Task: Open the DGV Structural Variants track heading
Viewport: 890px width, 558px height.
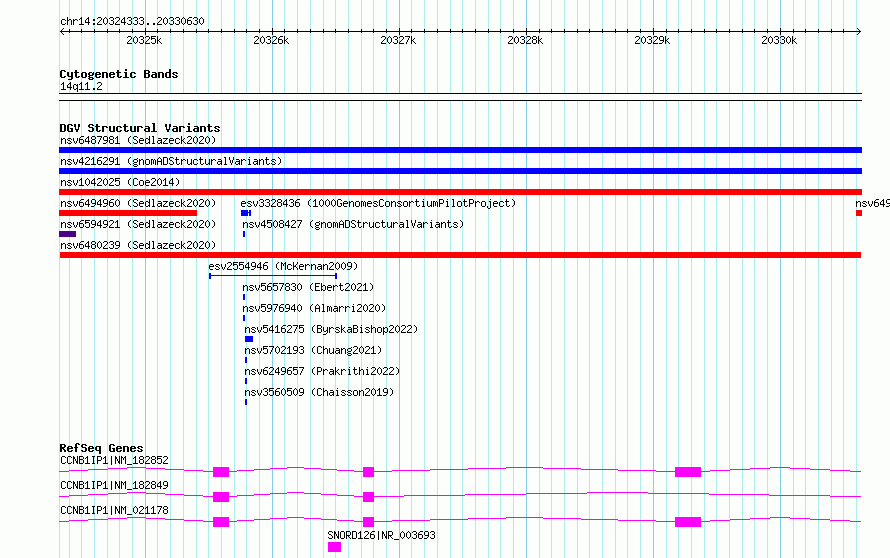Action: [140, 128]
